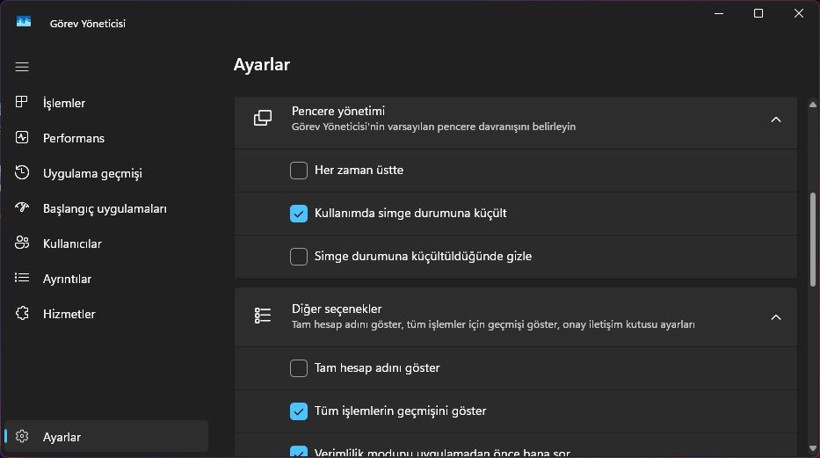Open Başlangıç uygulamaları page

pos(107,208)
